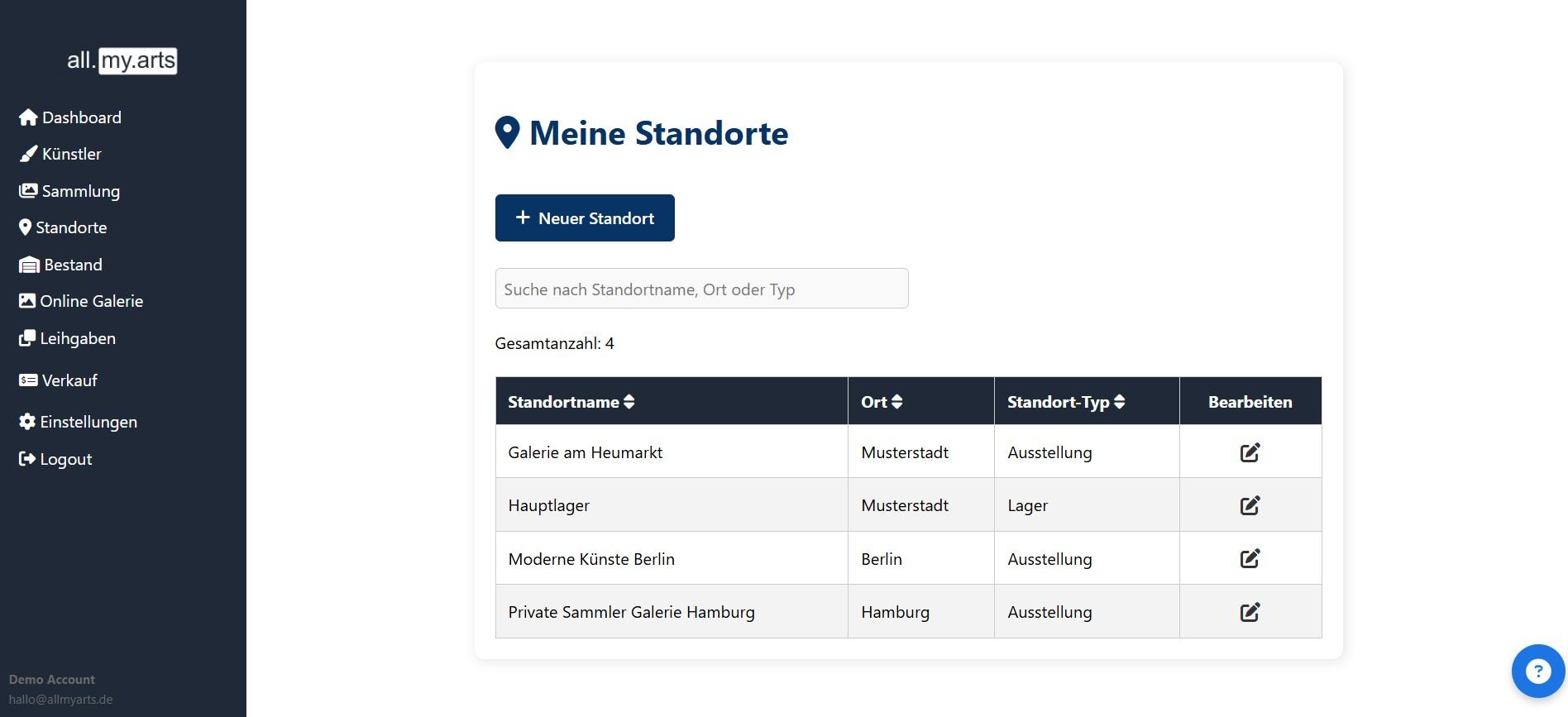Screen dimensions: 1568x717
Task: Sort the table by Standortname
Action: coord(629,402)
